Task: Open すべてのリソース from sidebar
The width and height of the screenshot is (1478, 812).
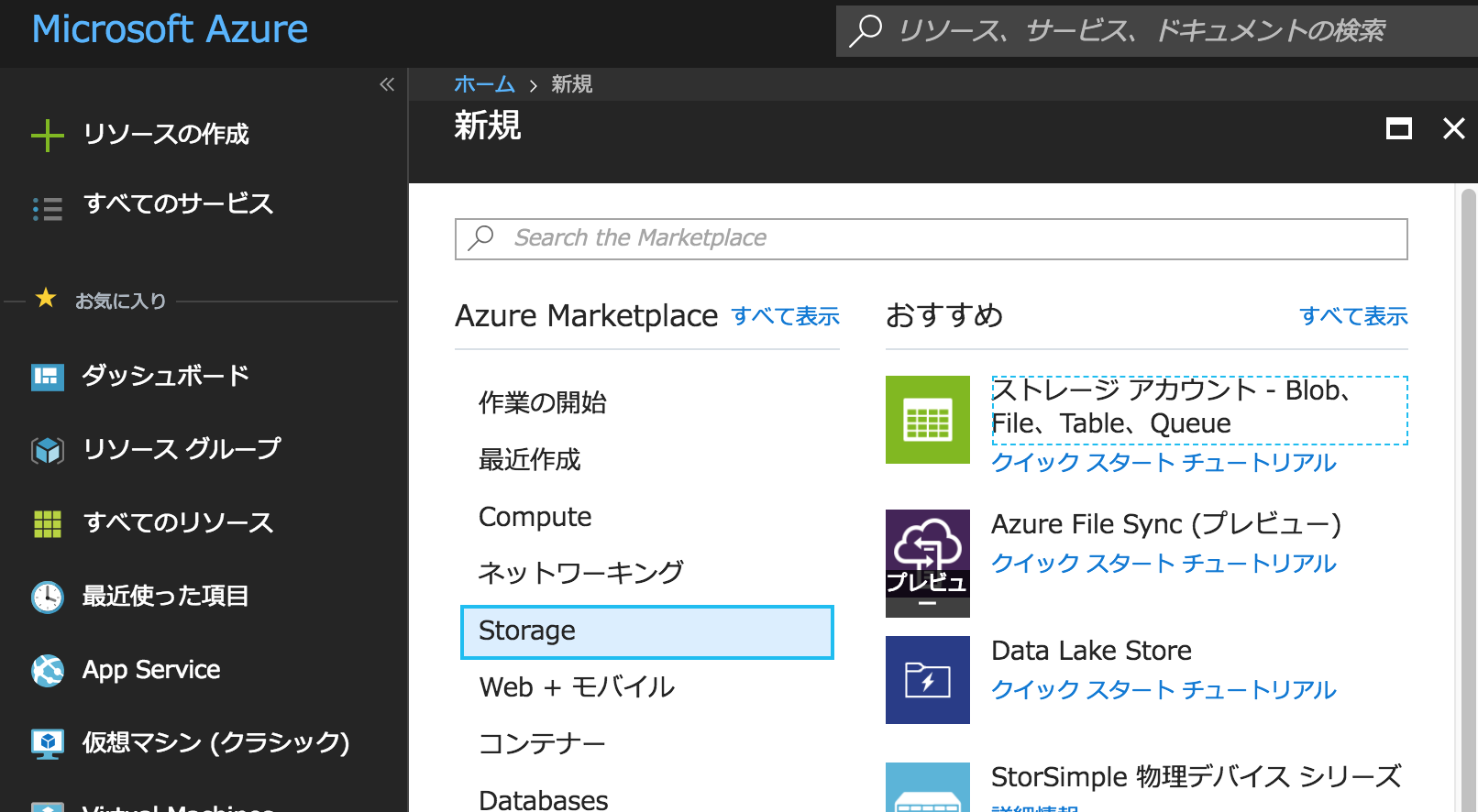Action: tap(179, 522)
